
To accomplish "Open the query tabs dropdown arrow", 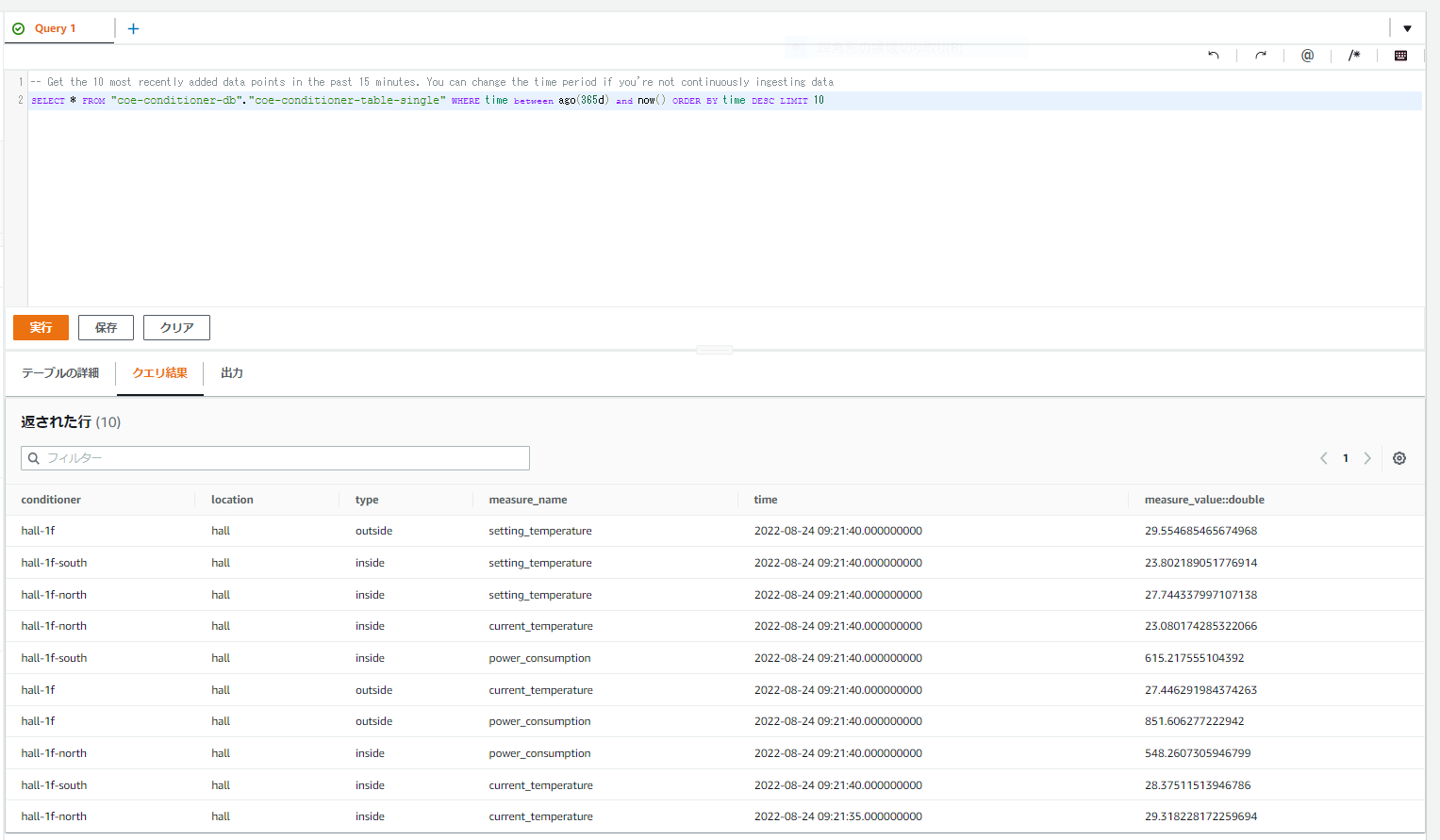I will [1407, 28].
